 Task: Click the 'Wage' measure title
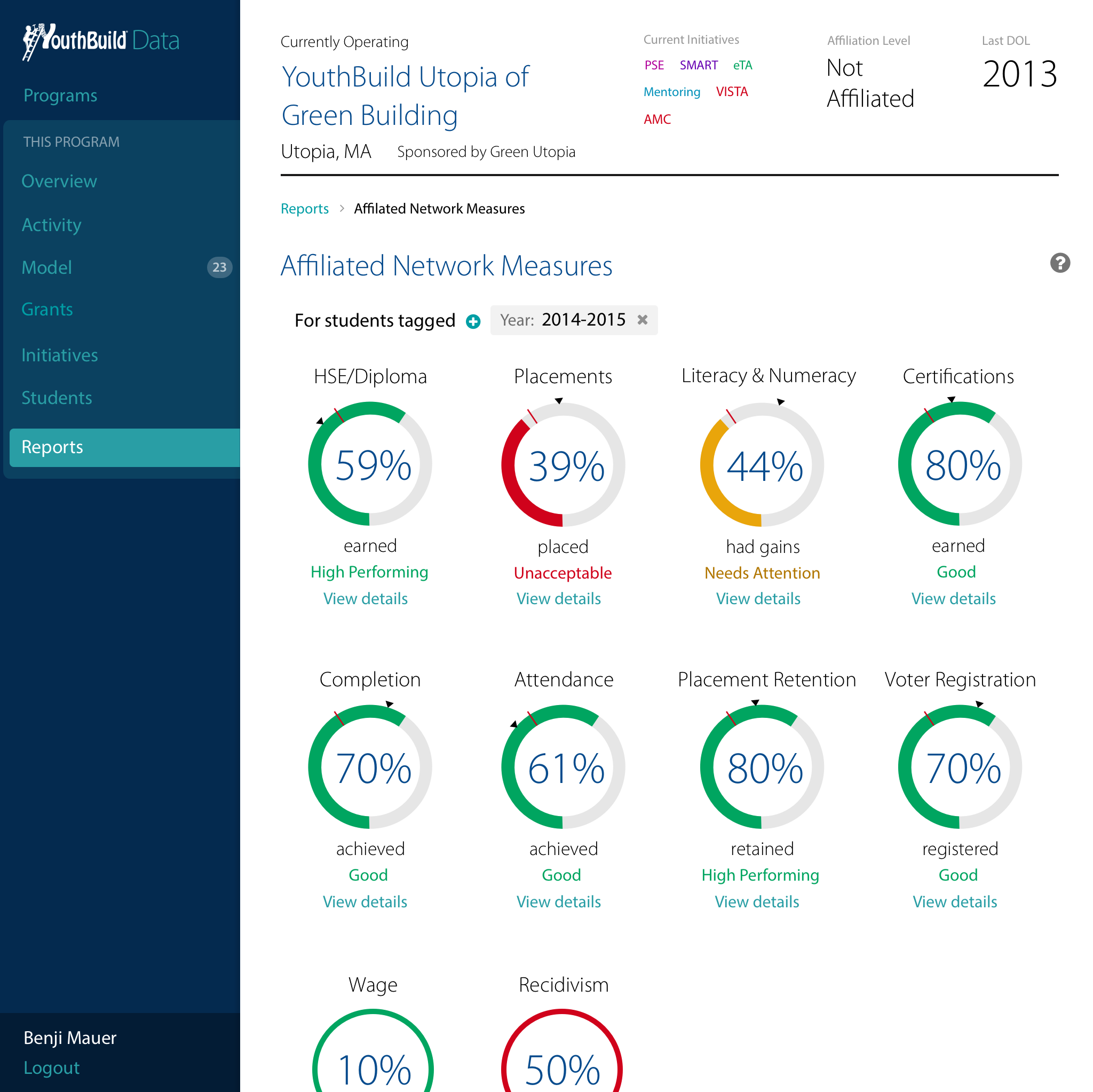click(x=373, y=985)
